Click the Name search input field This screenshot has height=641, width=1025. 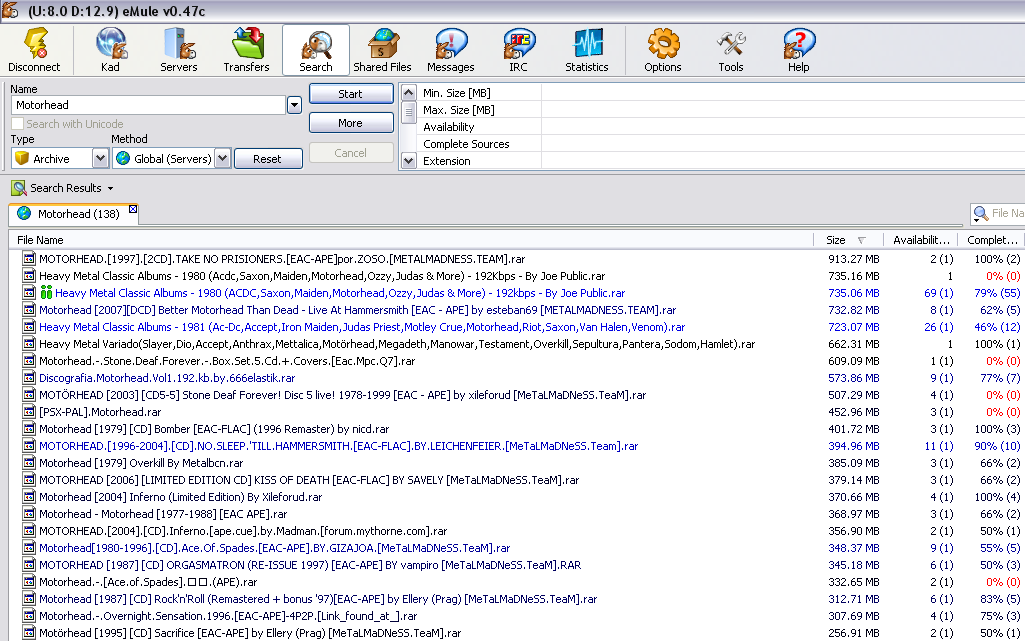pyautogui.click(x=148, y=105)
